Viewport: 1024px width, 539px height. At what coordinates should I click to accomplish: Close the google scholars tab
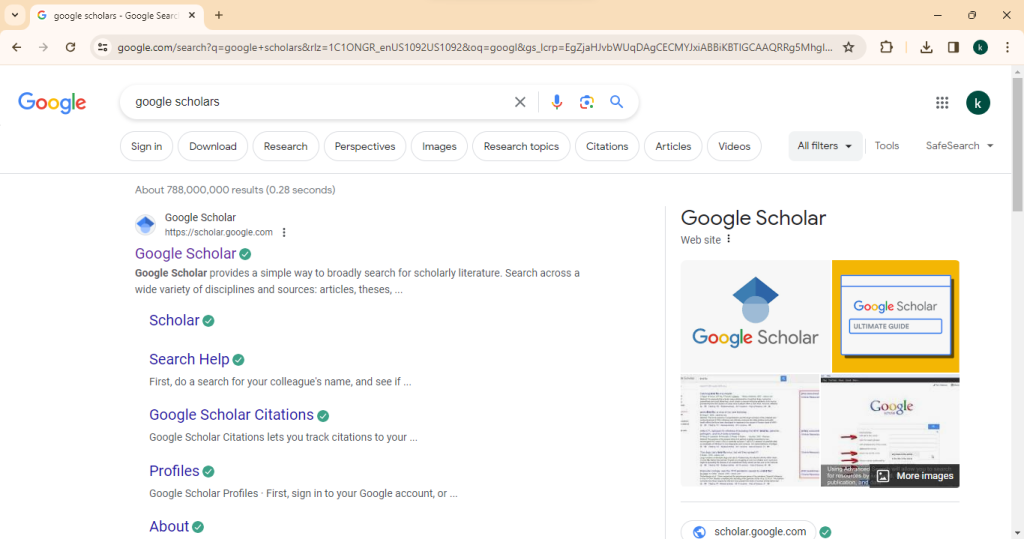pyautogui.click(x=191, y=15)
